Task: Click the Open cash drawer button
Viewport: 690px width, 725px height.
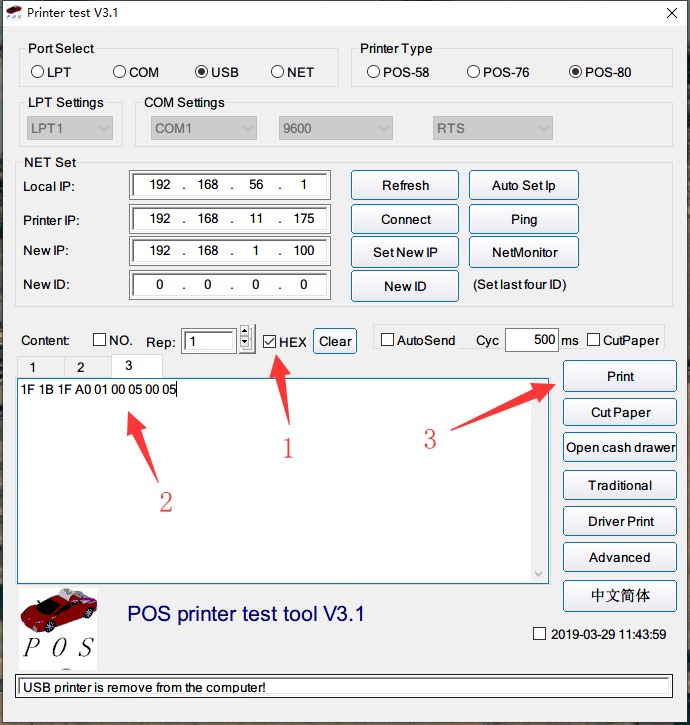Action: [x=620, y=448]
